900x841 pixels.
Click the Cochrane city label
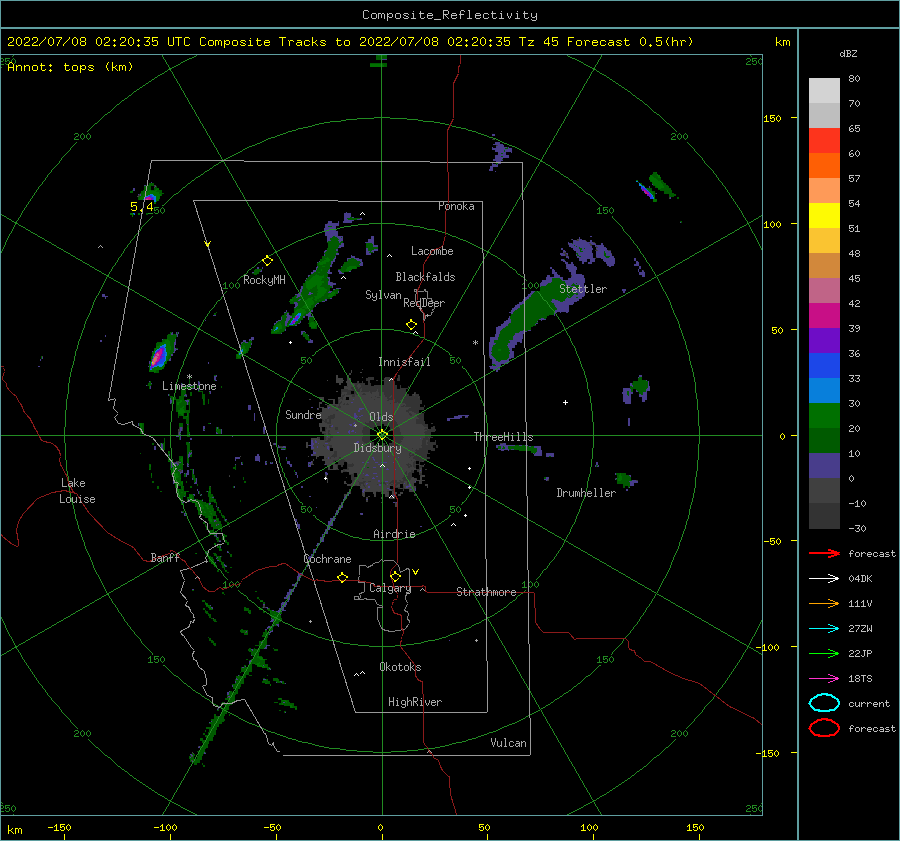click(327, 559)
